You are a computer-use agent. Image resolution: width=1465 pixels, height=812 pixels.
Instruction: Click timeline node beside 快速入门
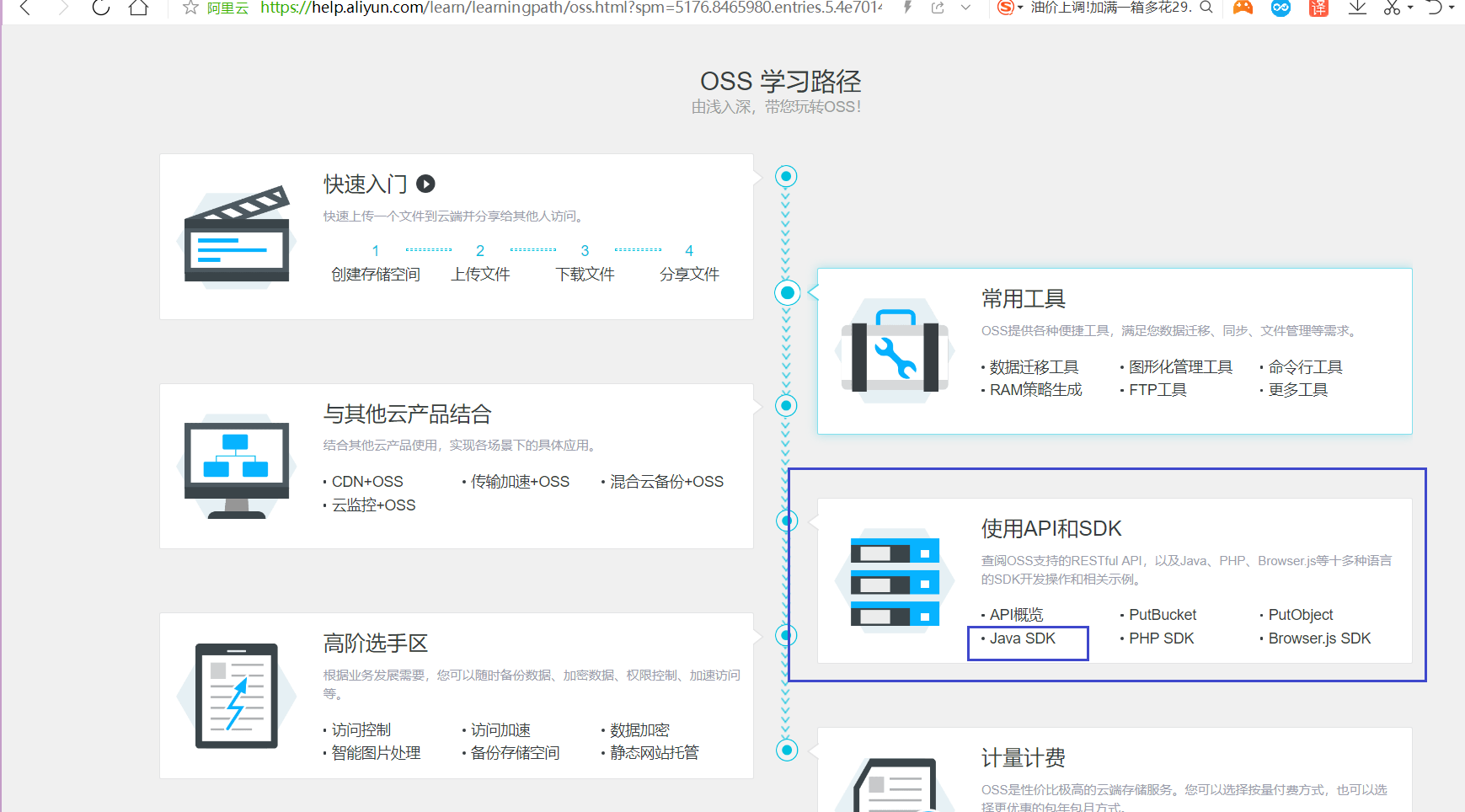[x=786, y=176]
